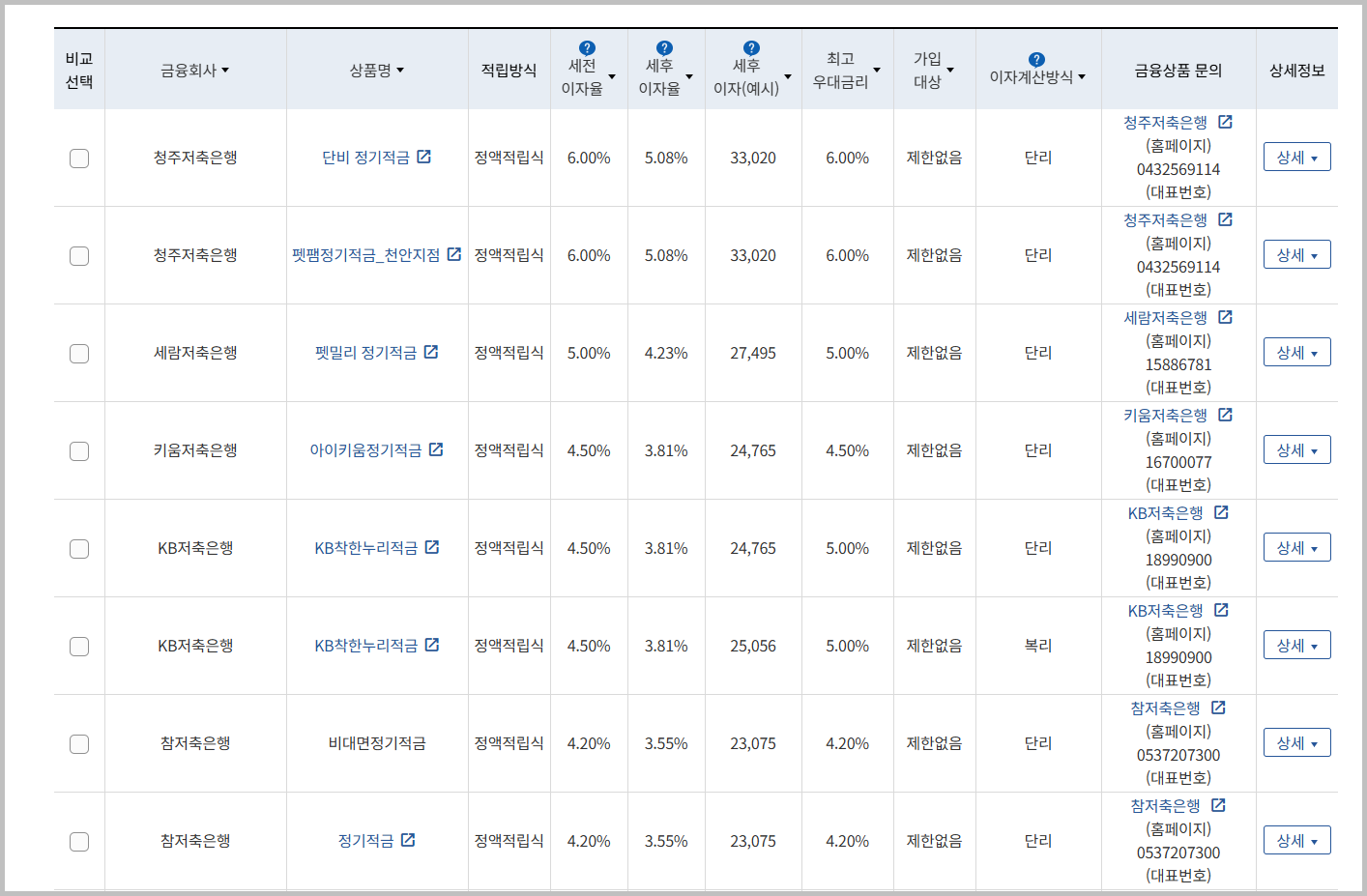The width and height of the screenshot is (1367, 896).
Task: Click the external link icon next to 아이키움정기적금
Action: [436, 449]
